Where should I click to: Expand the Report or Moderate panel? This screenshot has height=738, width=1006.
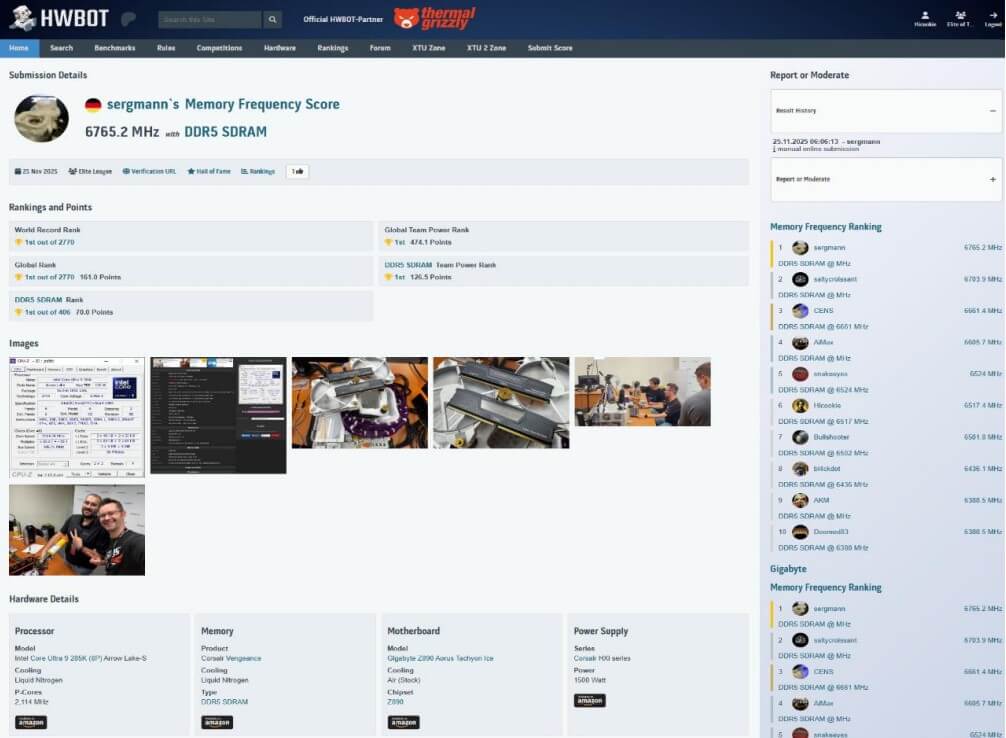(992, 180)
